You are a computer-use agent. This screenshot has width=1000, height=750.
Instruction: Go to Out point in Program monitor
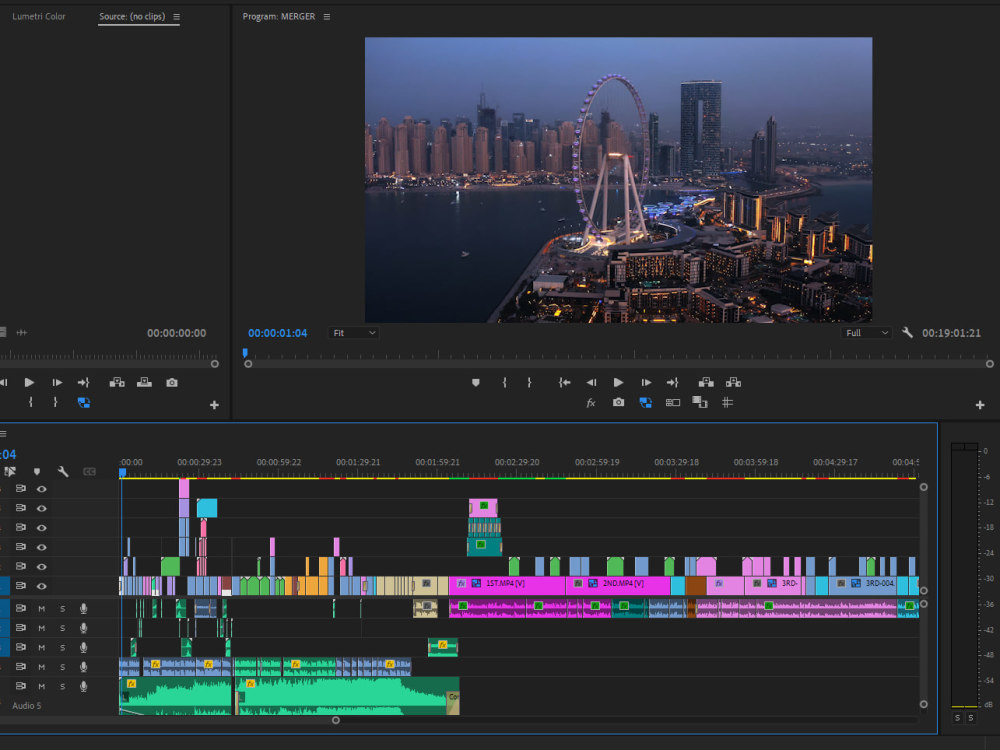(x=673, y=383)
